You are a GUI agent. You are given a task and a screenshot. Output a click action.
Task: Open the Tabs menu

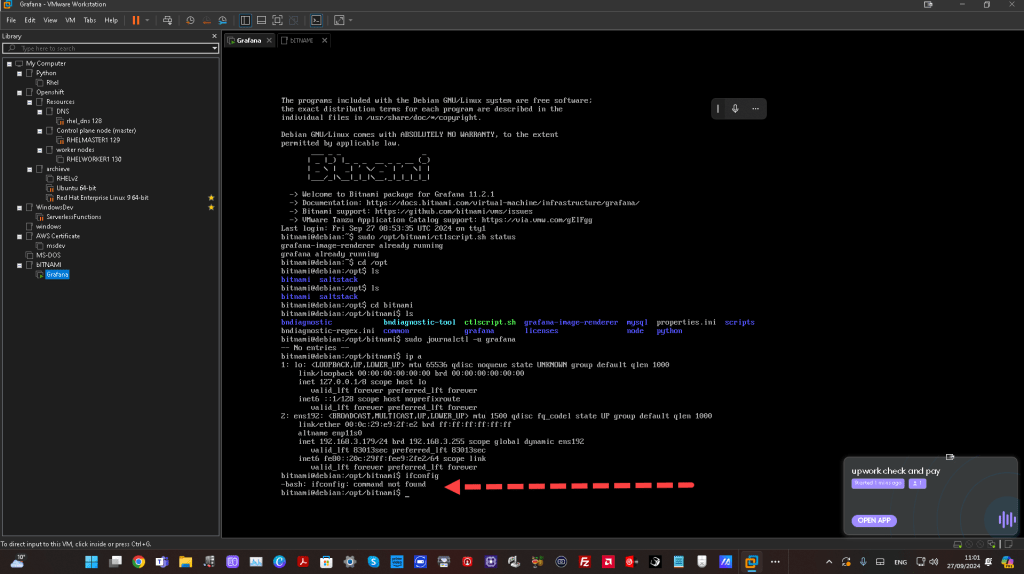tap(90, 20)
